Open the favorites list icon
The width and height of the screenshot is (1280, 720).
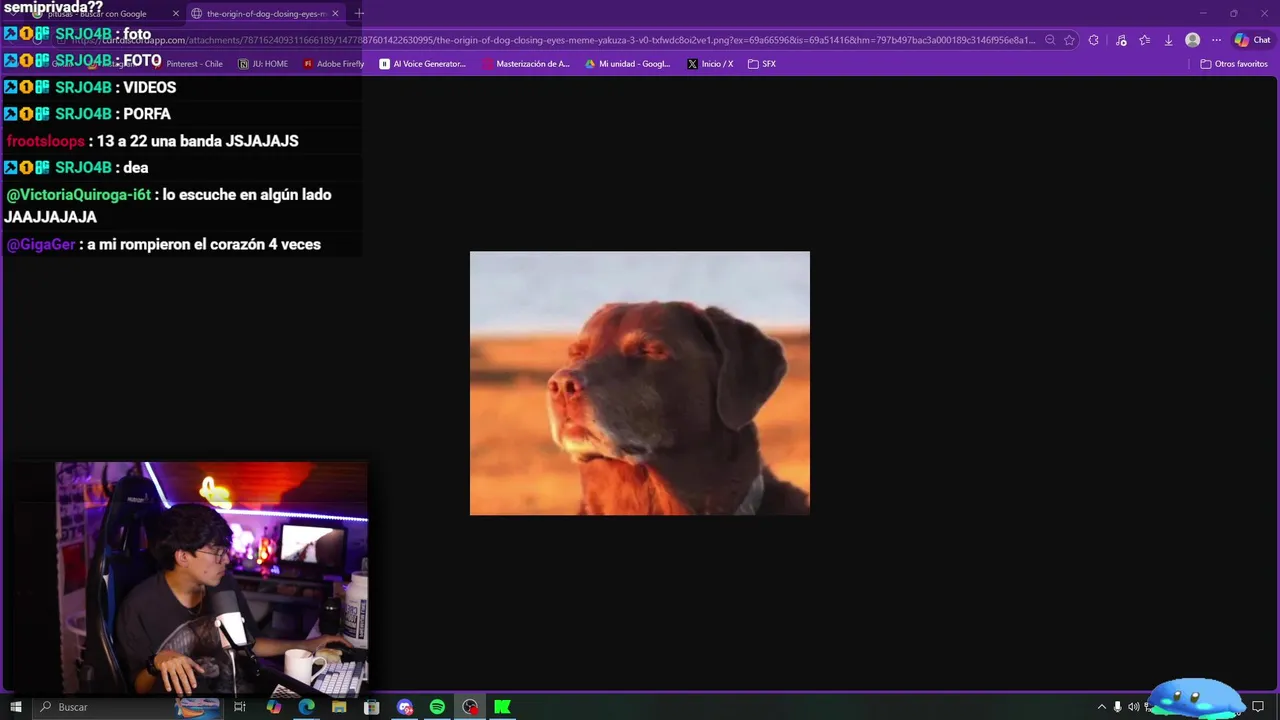(x=1145, y=40)
